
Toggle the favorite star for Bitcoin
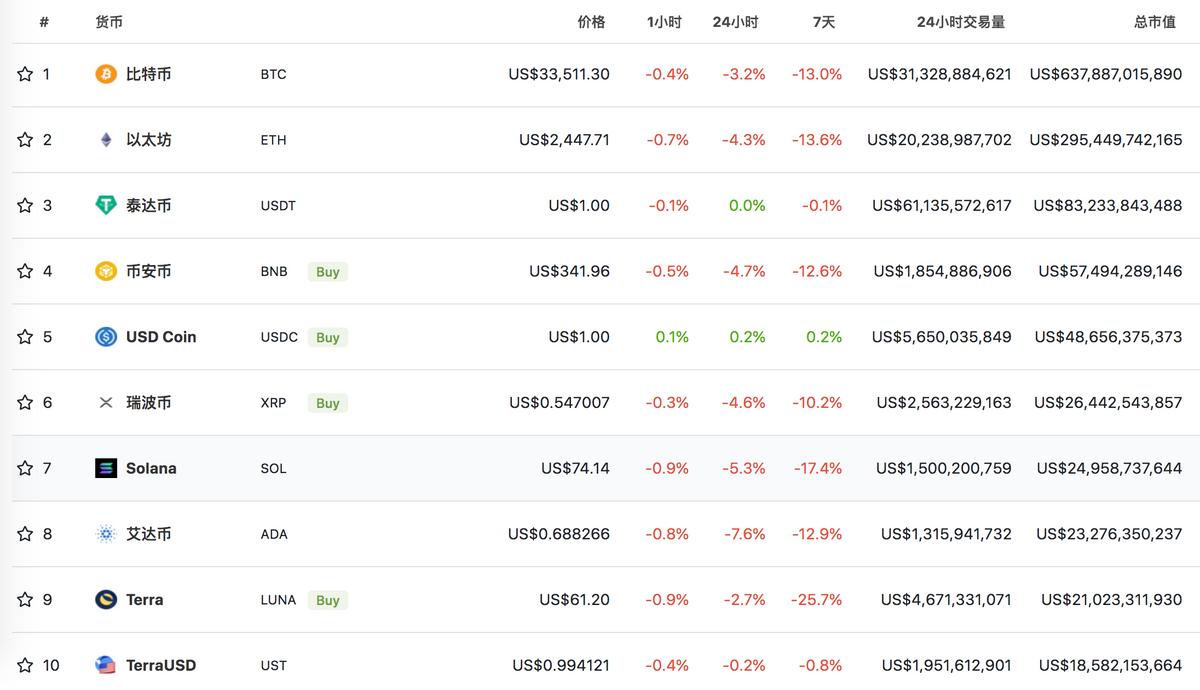(x=25, y=74)
